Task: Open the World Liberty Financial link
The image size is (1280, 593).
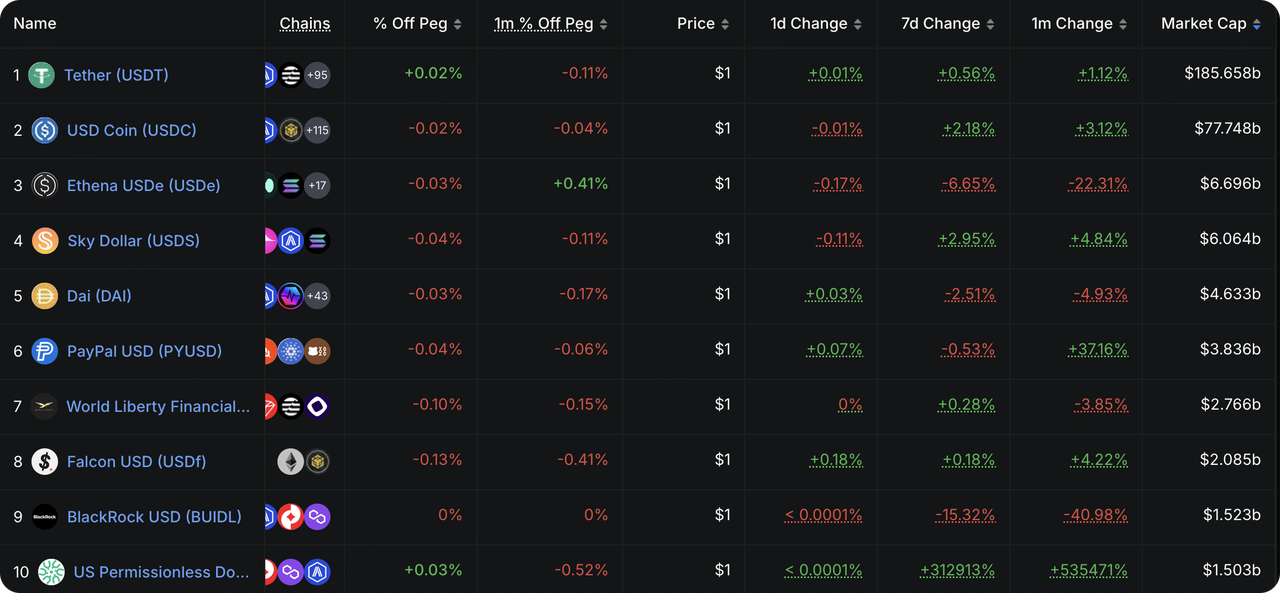Action: click(158, 406)
